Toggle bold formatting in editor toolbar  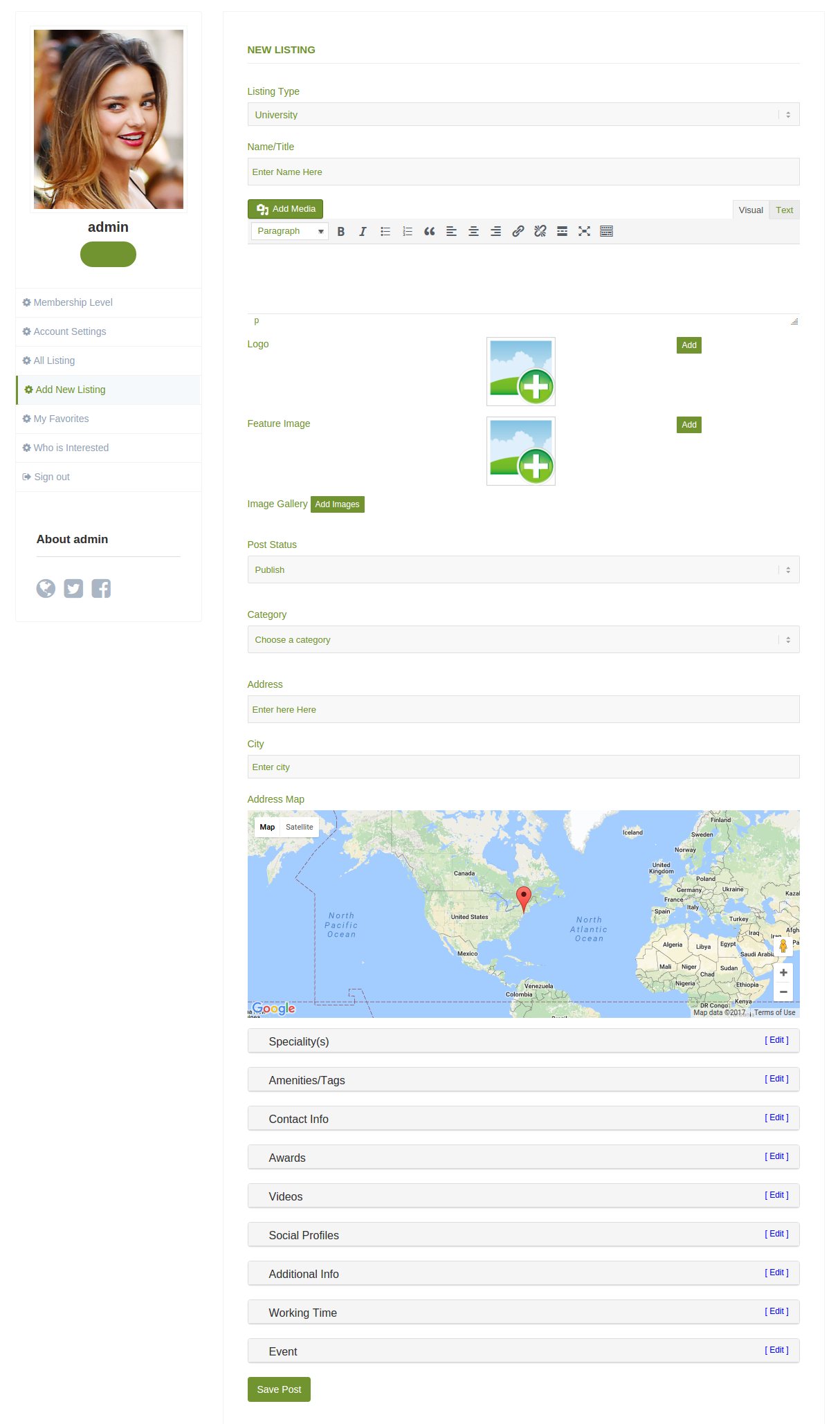[340, 232]
